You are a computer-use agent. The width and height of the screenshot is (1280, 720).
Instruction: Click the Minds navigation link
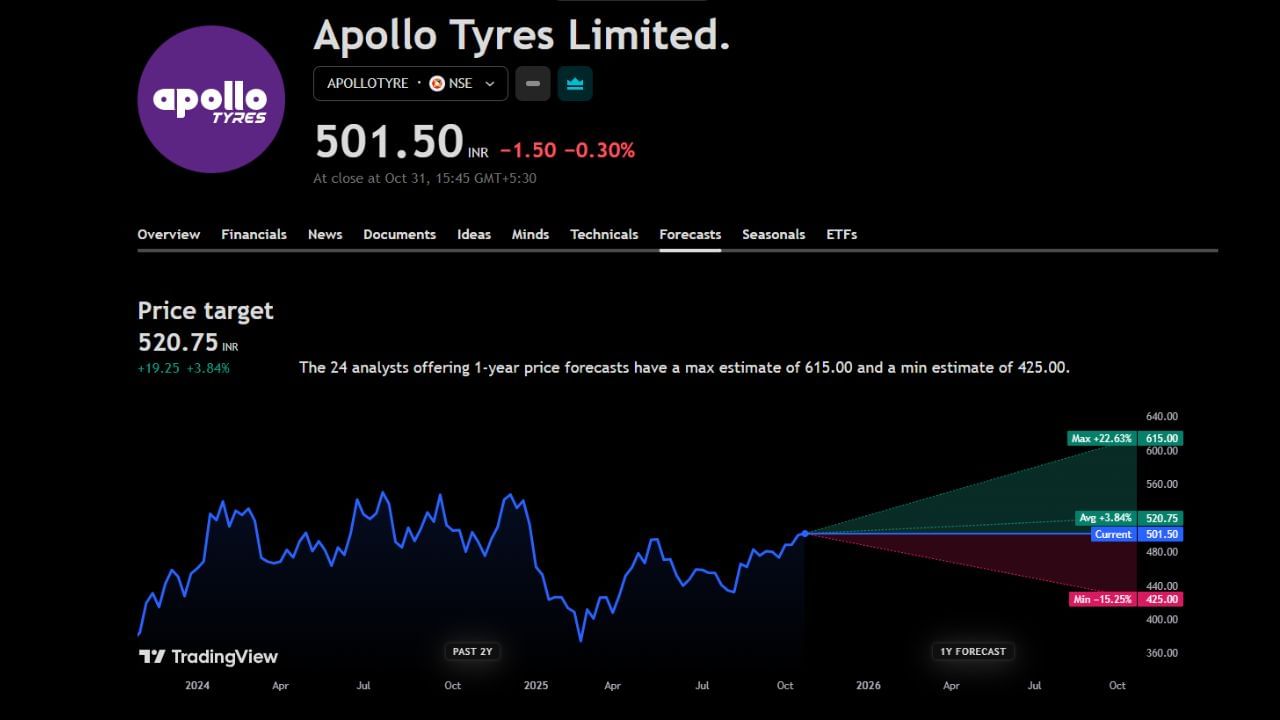point(530,234)
